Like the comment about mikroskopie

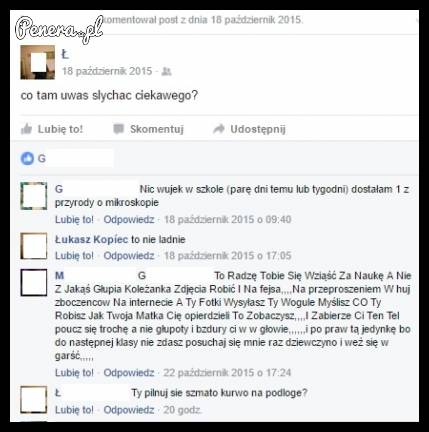pos(74,220)
